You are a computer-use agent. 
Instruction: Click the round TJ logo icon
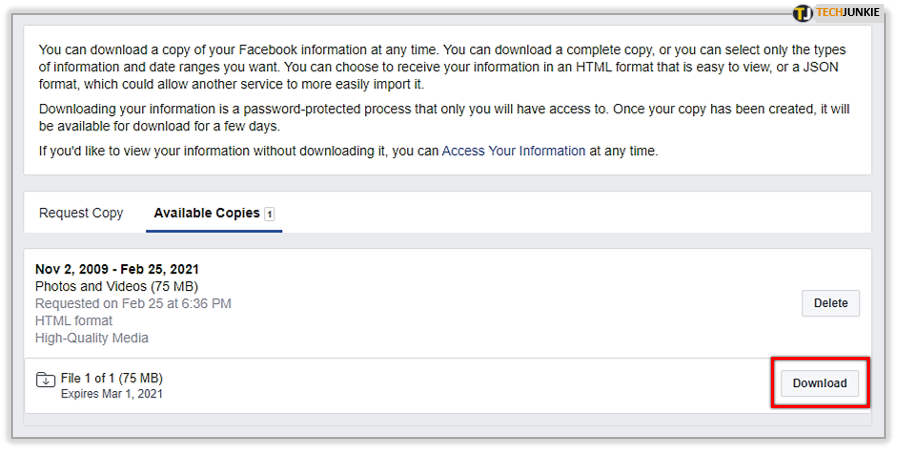[x=803, y=13]
